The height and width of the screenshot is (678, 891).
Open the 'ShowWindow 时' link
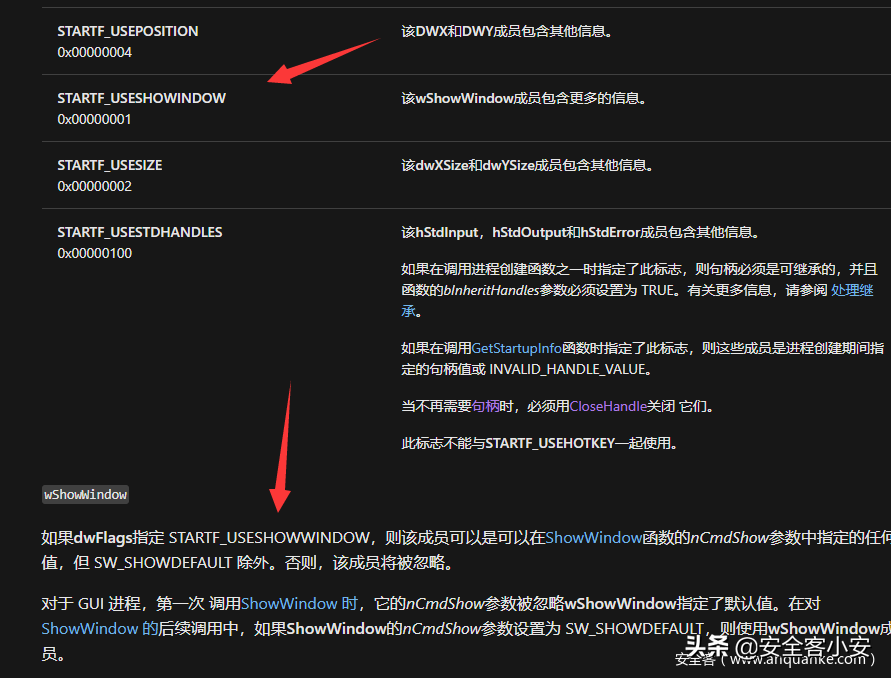(x=299, y=604)
